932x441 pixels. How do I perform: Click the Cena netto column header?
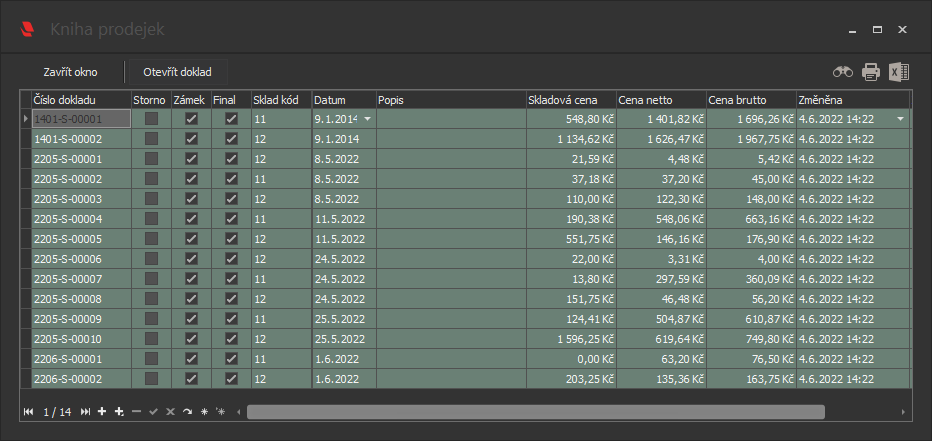(662, 100)
